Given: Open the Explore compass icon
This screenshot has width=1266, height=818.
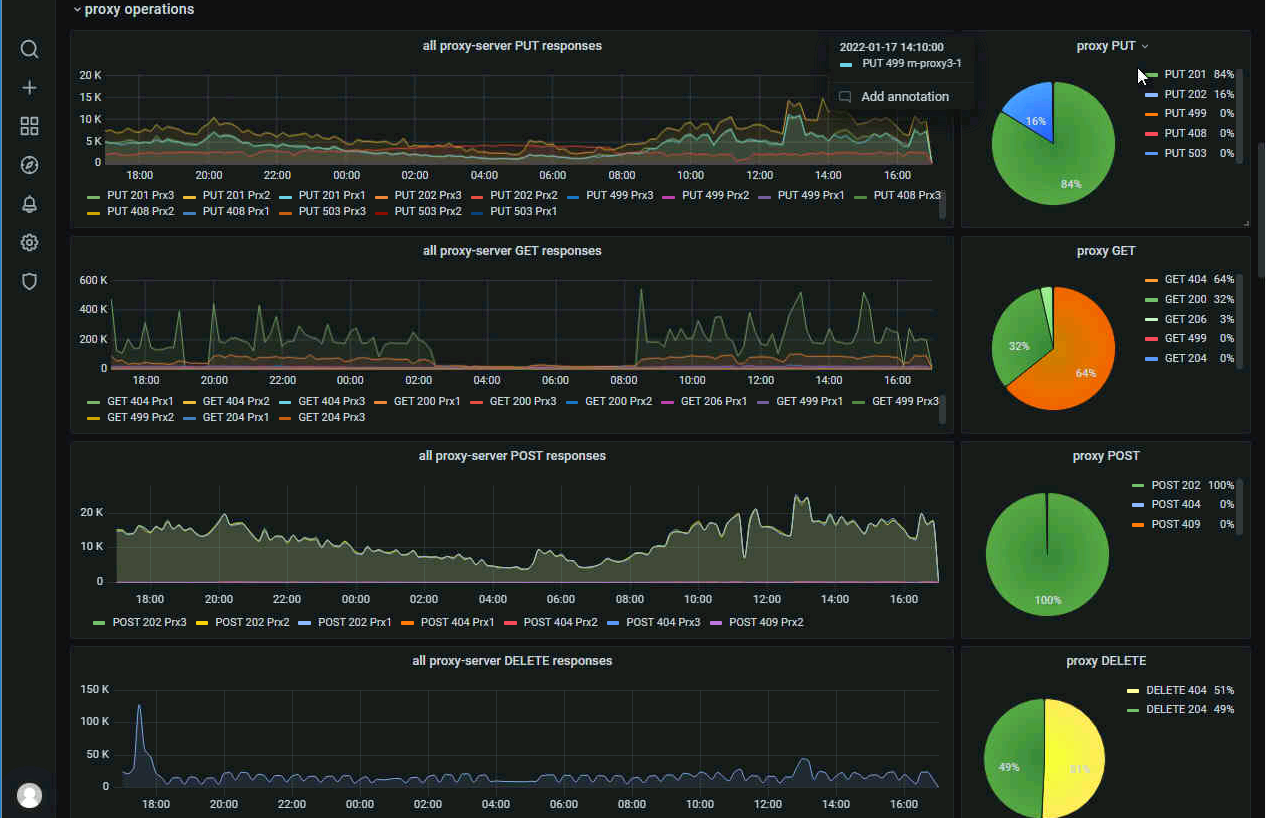Looking at the screenshot, I should coord(29,165).
